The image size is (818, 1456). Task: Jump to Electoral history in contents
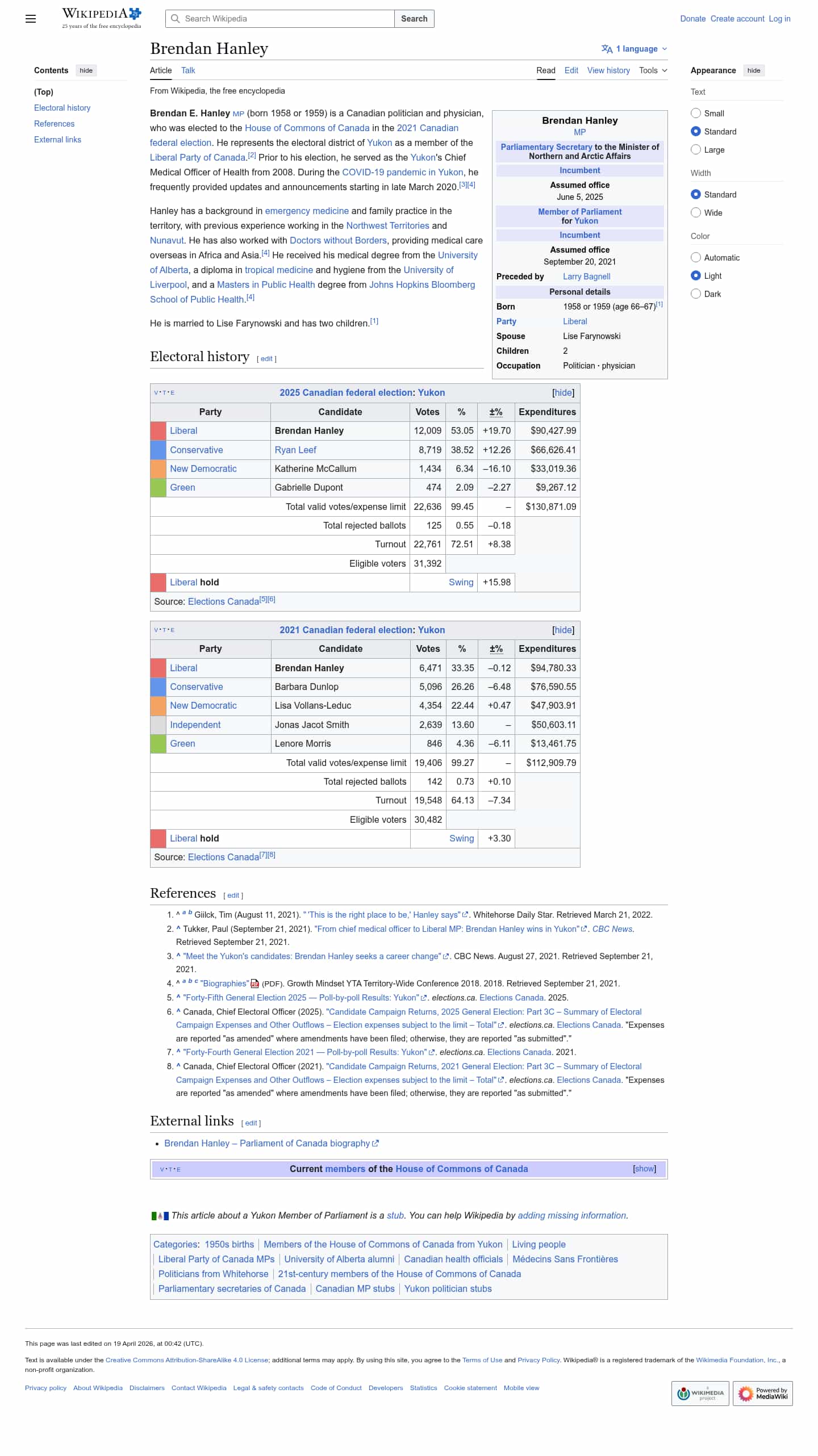click(62, 108)
